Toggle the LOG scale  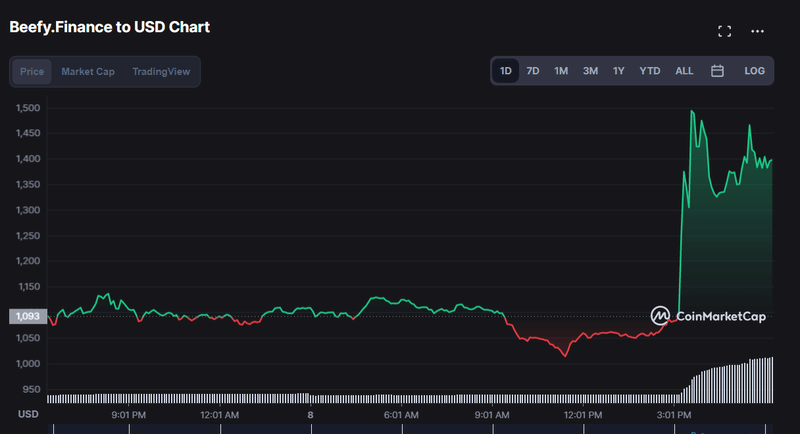(x=754, y=71)
